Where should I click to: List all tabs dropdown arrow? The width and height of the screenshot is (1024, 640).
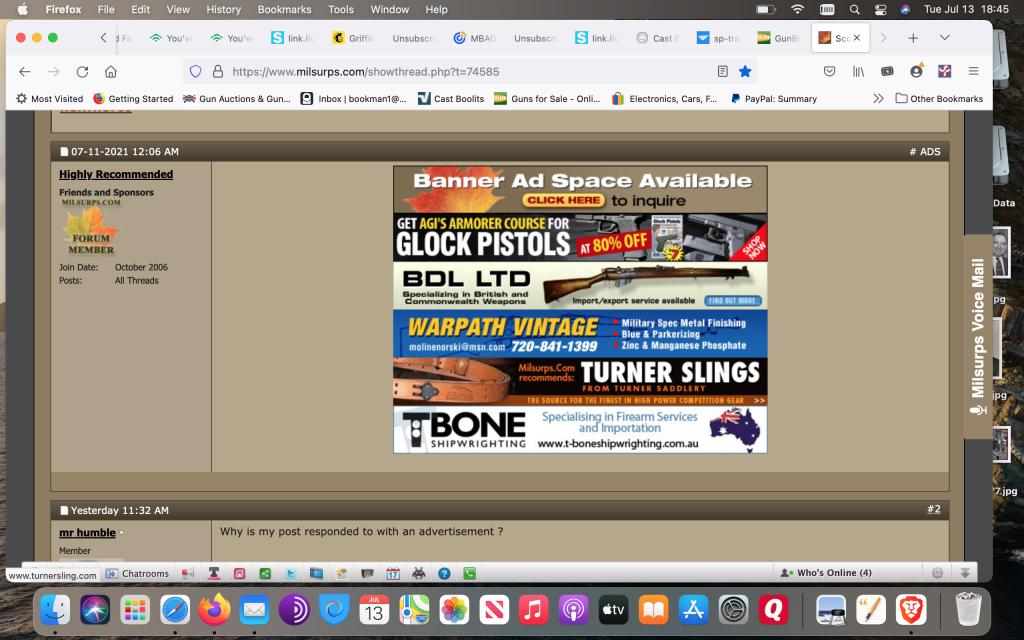pos(944,38)
